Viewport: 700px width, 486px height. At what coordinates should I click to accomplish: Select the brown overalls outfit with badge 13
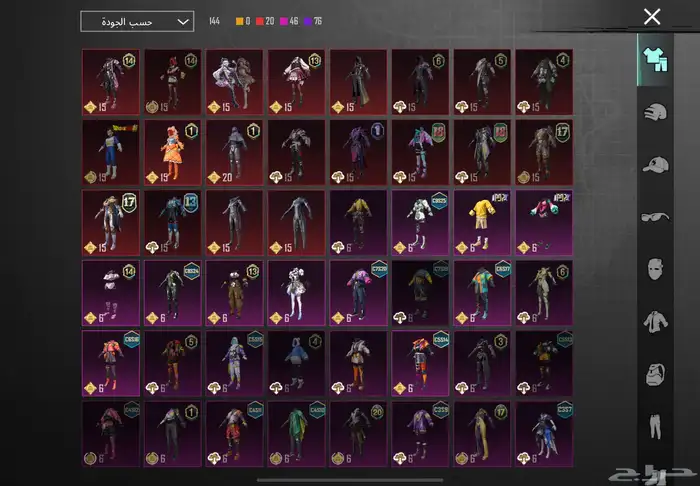coord(235,293)
